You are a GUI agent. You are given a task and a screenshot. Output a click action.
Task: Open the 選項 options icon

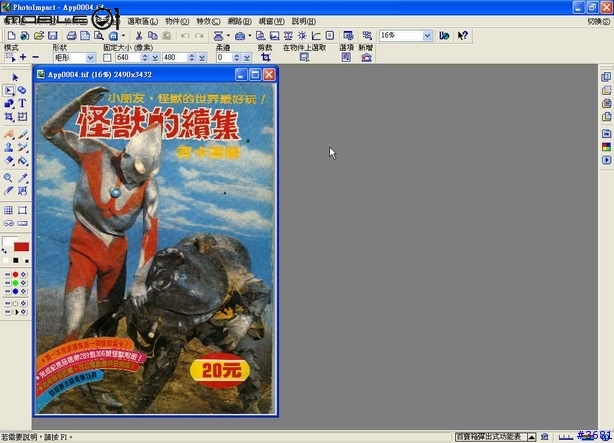[346, 58]
